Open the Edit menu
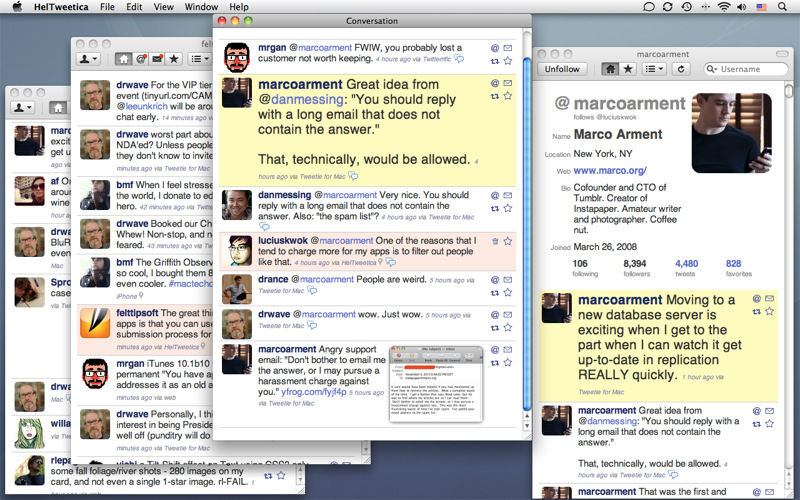The width and height of the screenshot is (800, 500). click(134, 7)
